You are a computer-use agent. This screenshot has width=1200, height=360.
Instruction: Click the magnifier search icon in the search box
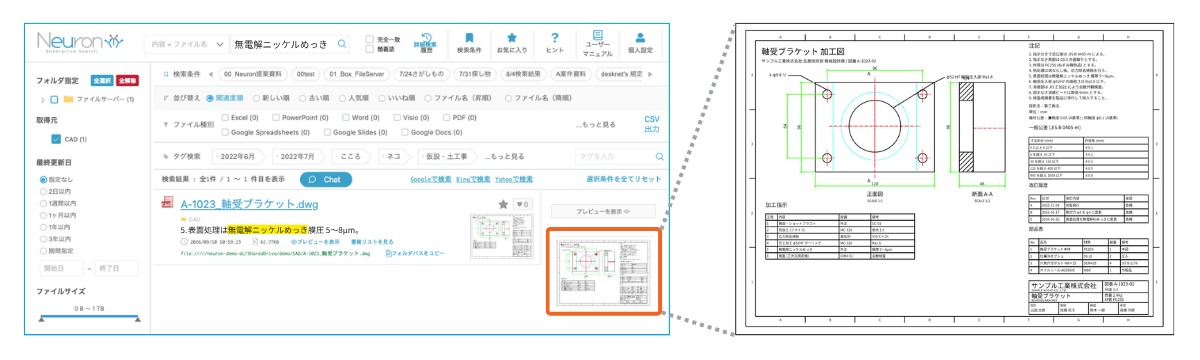pyautogui.click(x=342, y=44)
